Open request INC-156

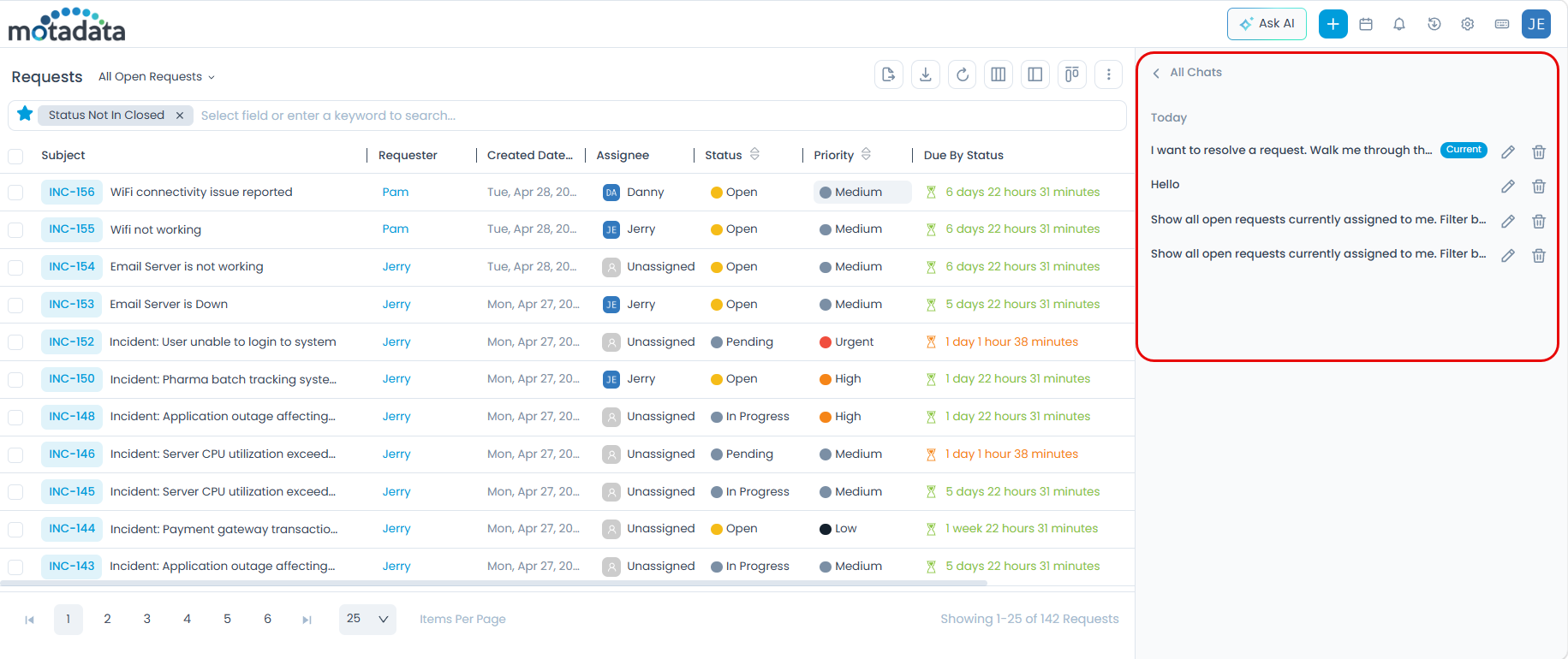point(72,192)
